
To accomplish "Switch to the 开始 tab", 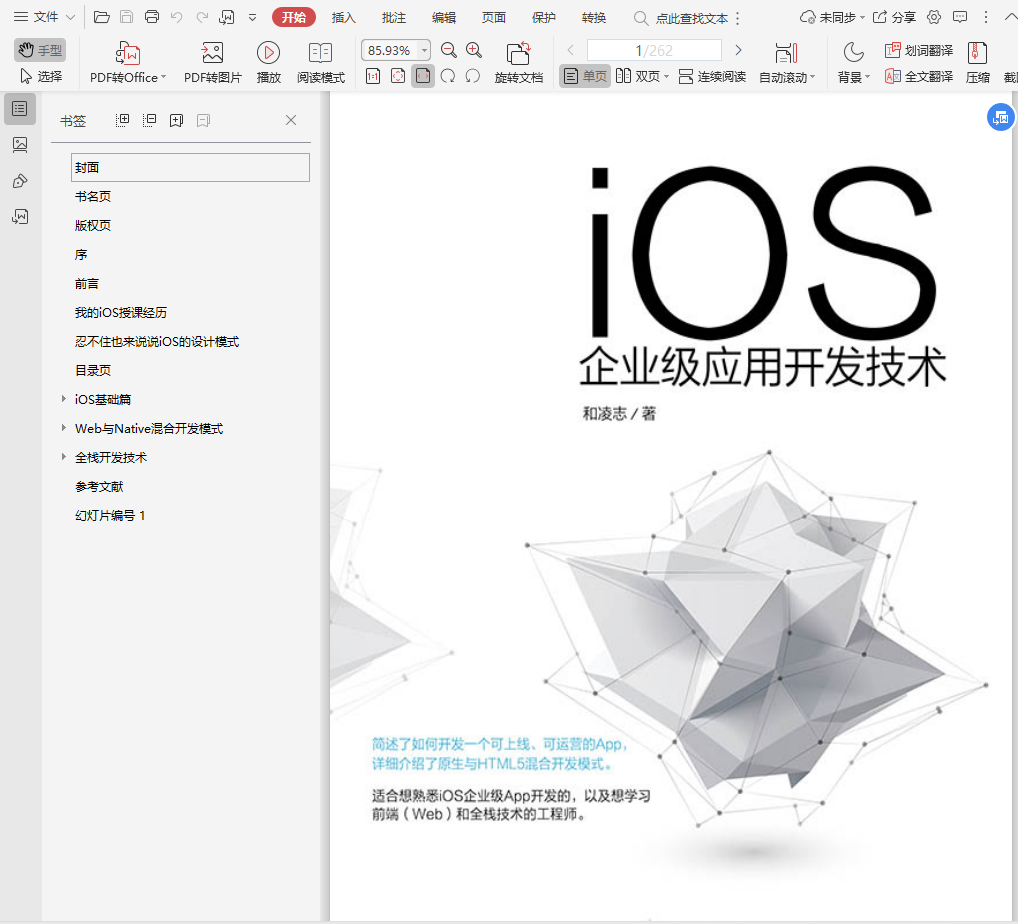I will pyautogui.click(x=293, y=17).
